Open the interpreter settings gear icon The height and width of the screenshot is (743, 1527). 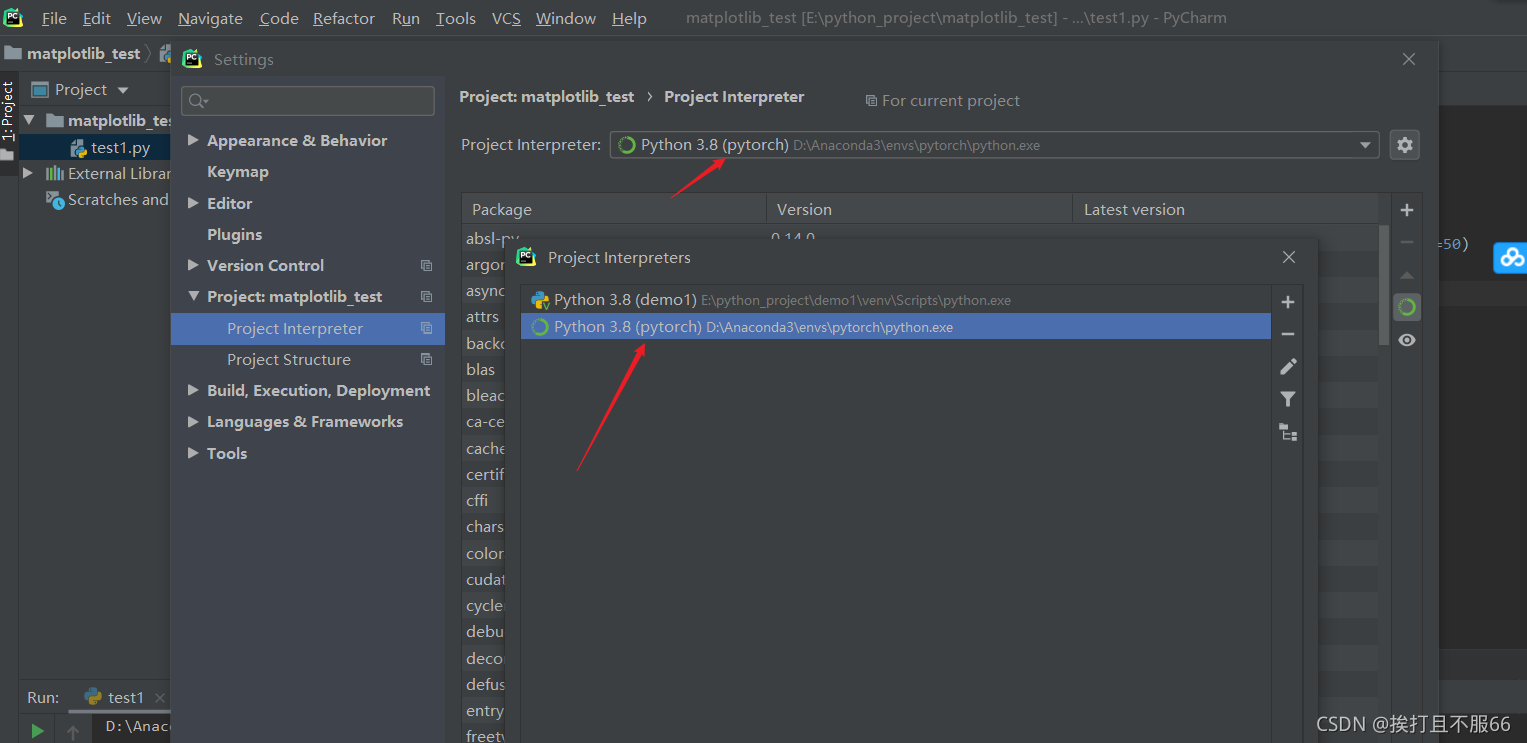tap(1405, 145)
